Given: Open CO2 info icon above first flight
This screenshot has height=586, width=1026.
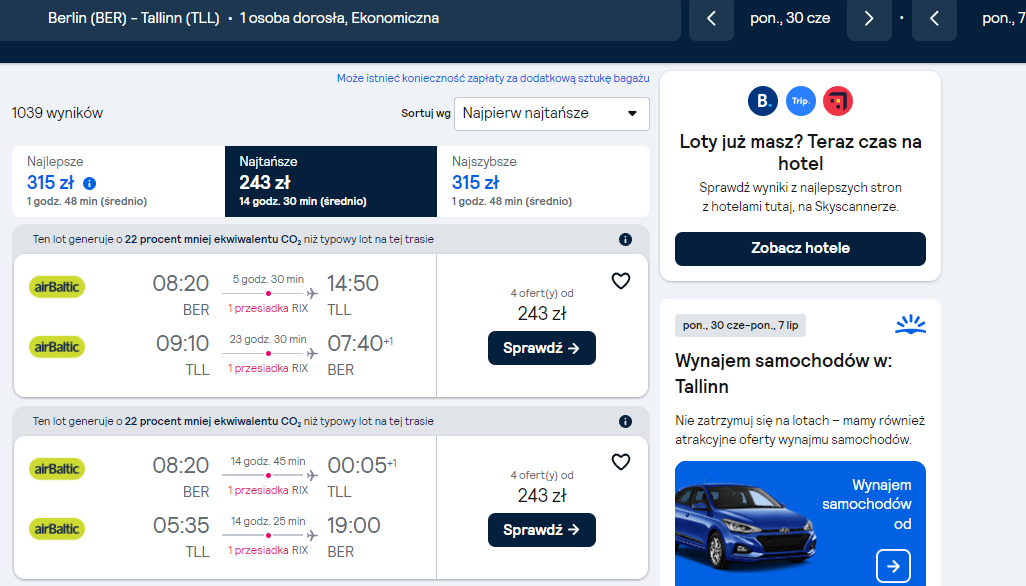Looking at the screenshot, I should coord(626,239).
